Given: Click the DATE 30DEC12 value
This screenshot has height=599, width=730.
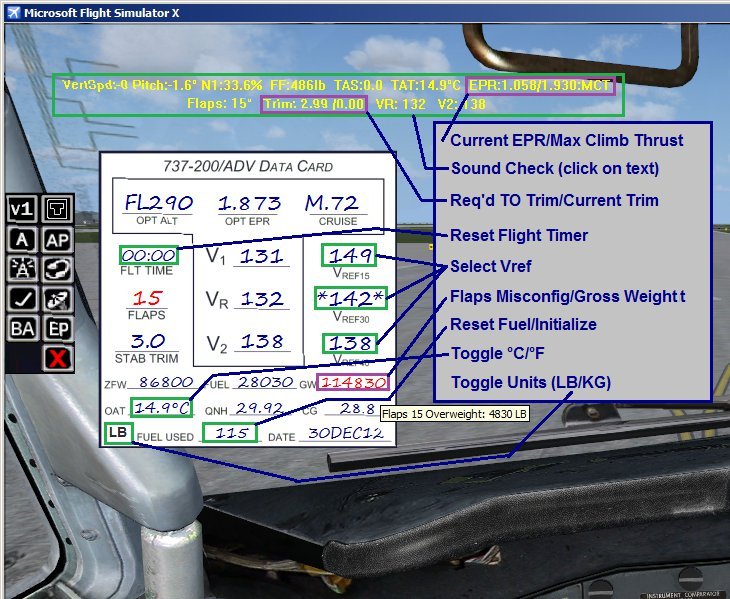Looking at the screenshot, I should click(x=346, y=433).
